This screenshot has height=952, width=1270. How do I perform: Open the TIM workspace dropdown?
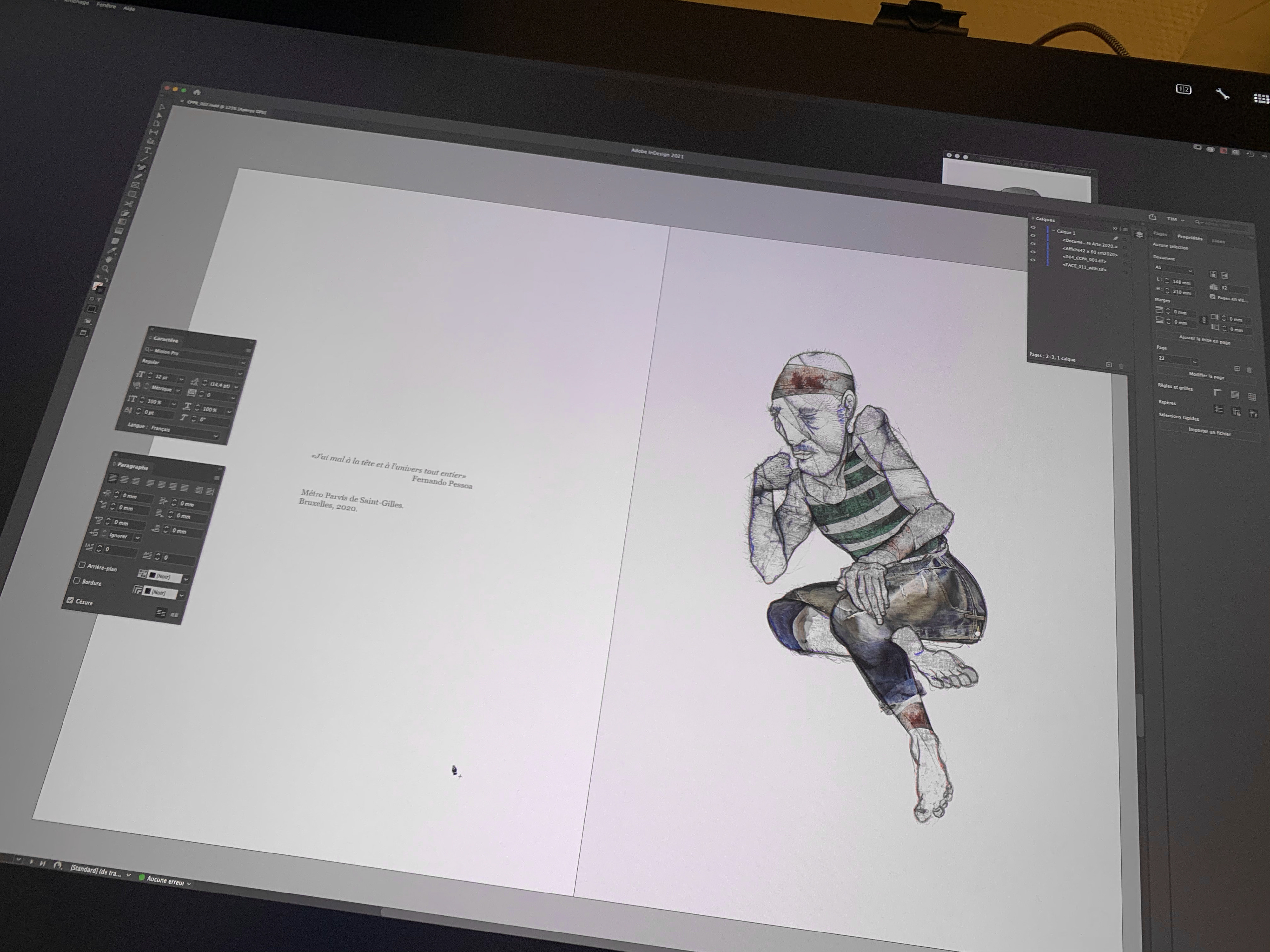click(1175, 220)
